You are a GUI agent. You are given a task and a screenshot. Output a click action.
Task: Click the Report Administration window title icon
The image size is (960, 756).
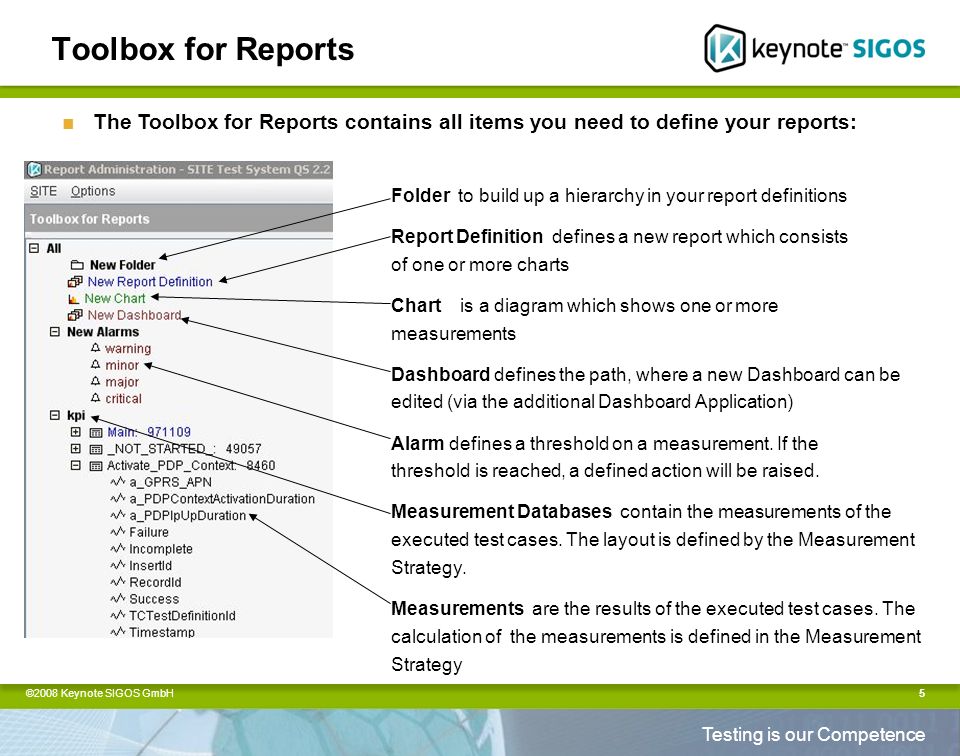pos(35,170)
